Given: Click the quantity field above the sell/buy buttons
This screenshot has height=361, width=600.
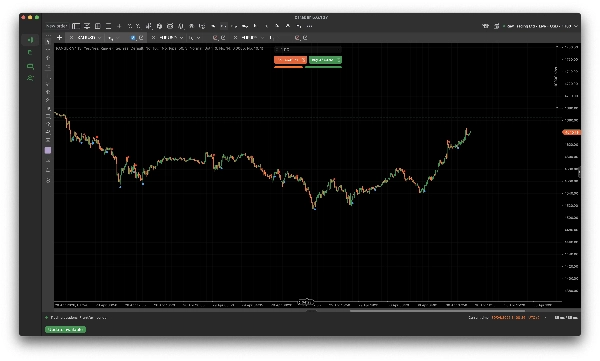Looking at the screenshot, I should [x=308, y=49].
